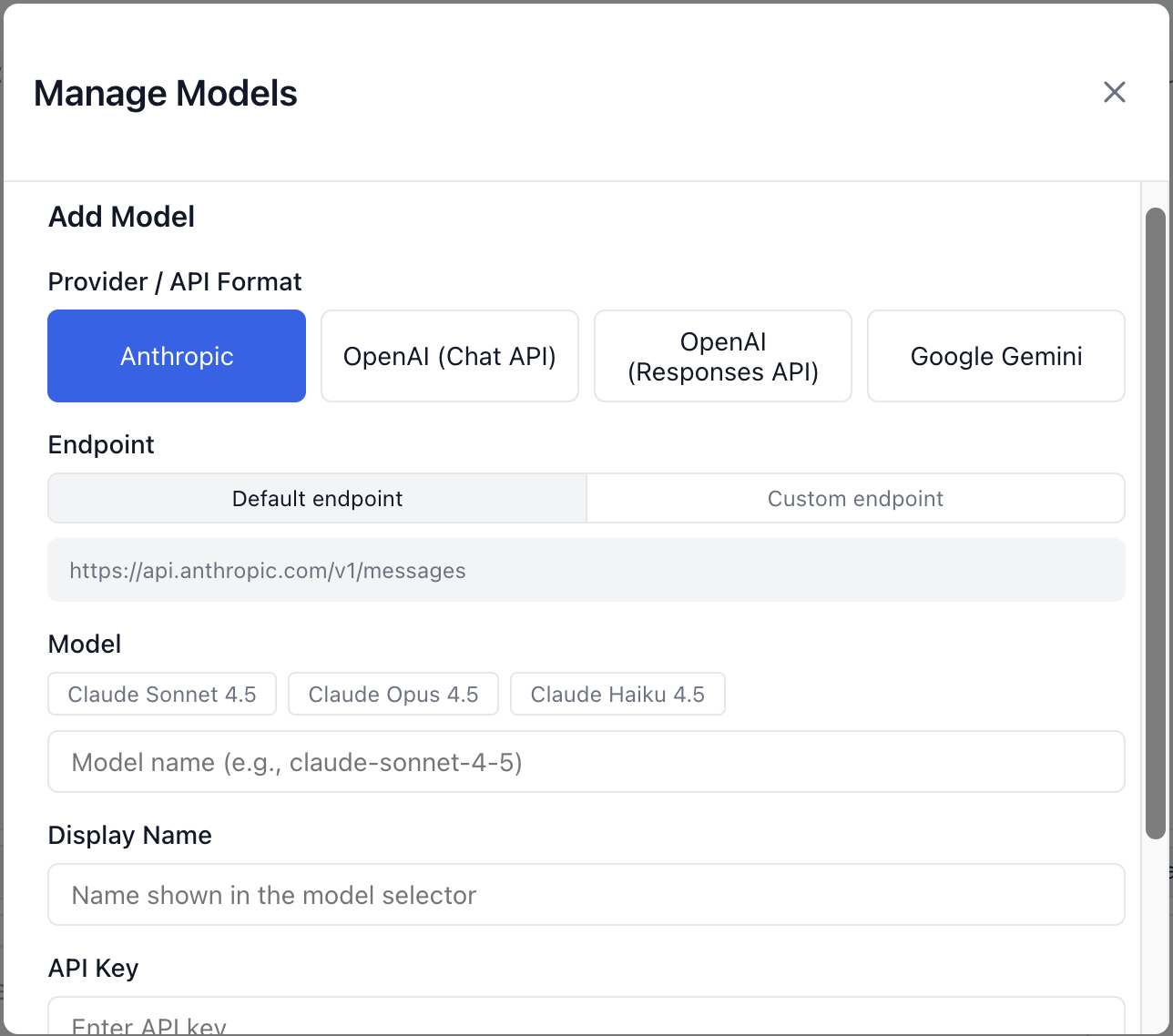Click the dialog's vertical scrollbar thumb

pos(1155,523)
